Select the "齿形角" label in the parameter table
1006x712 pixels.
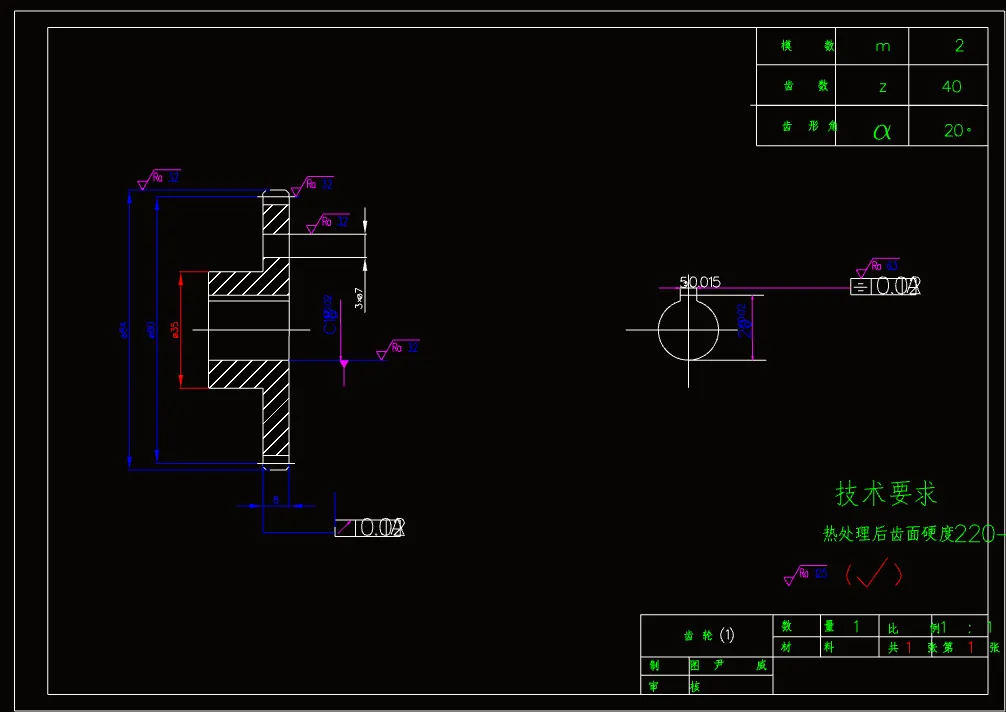tap(810, 126)
